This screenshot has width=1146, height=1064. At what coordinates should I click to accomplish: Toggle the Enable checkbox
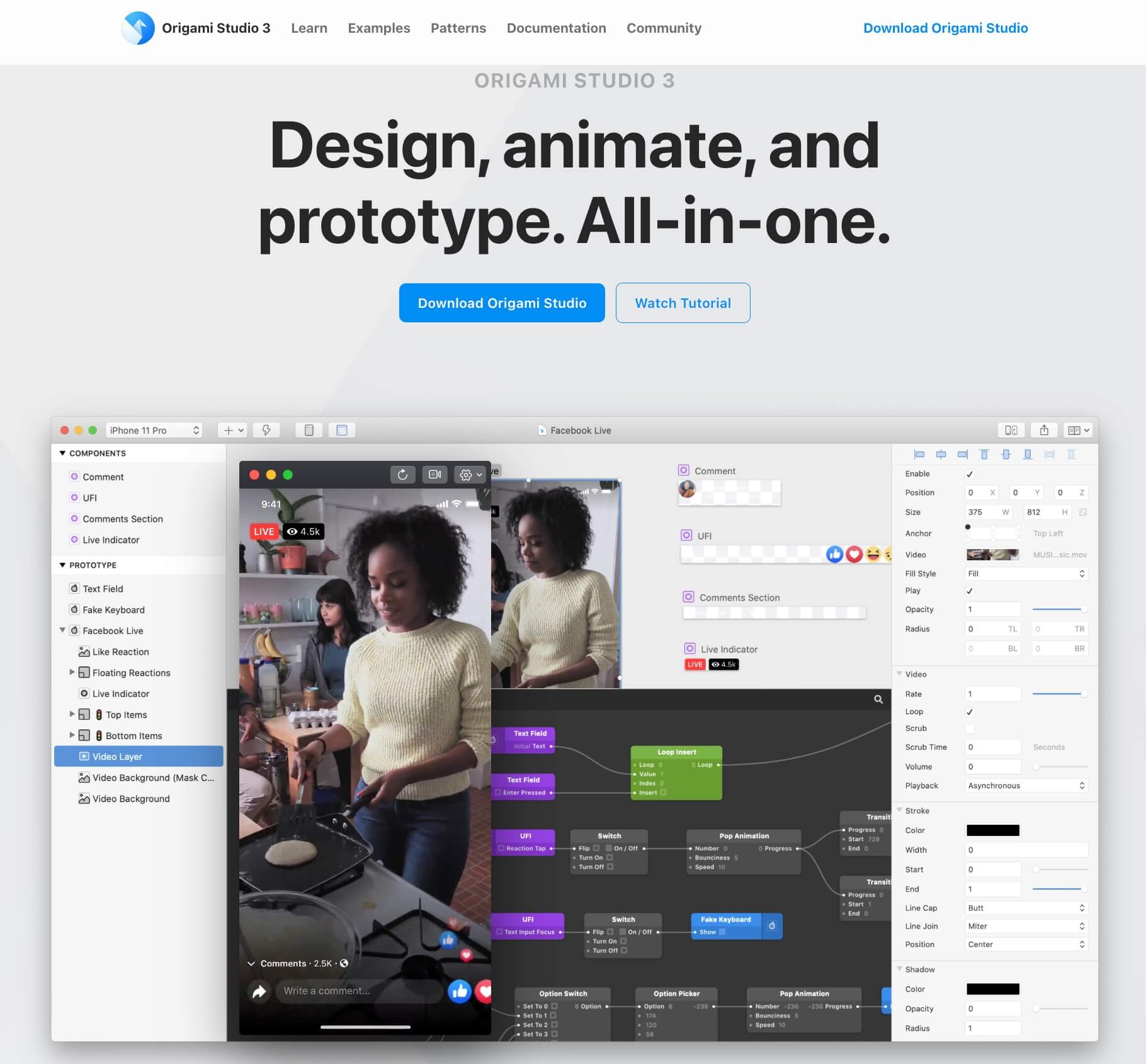[x=970, y=474]
